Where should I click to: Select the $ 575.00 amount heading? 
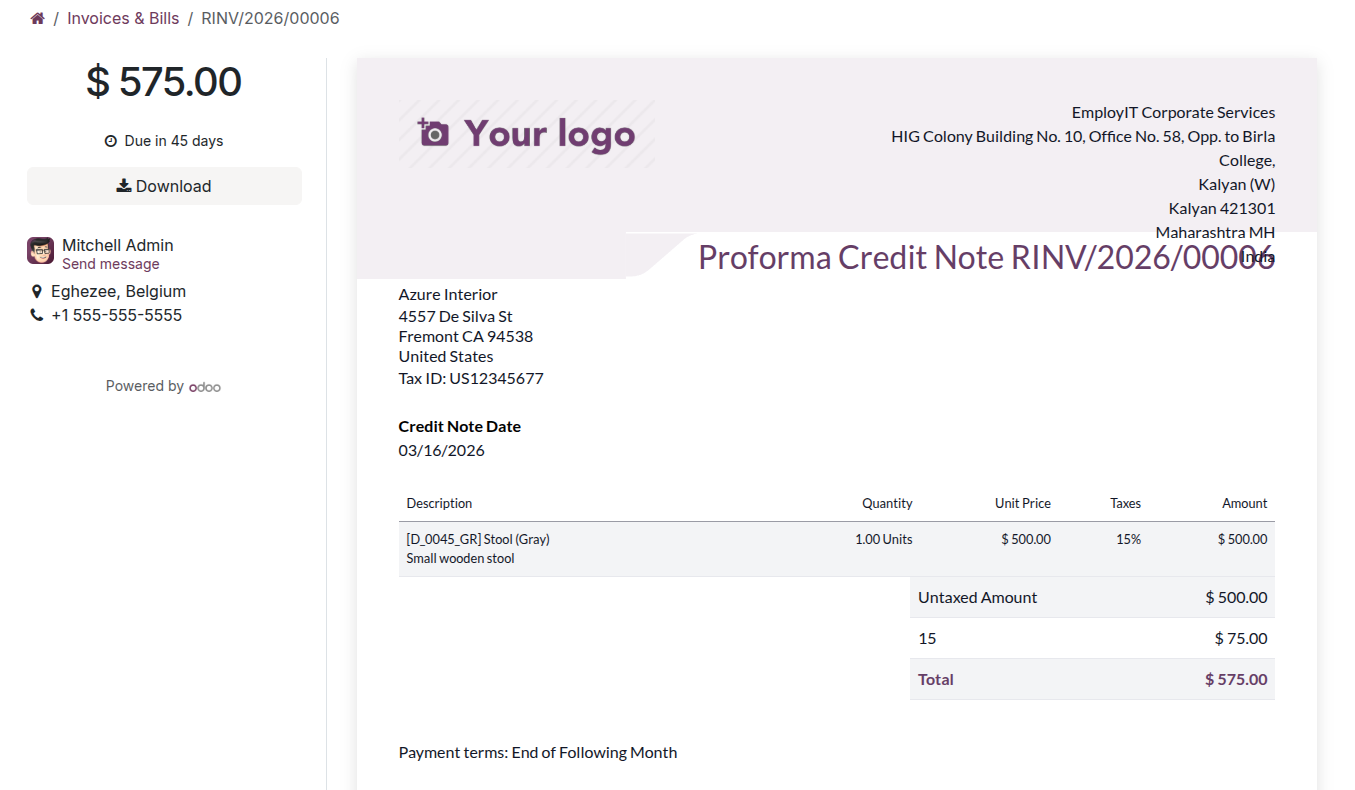164,81
